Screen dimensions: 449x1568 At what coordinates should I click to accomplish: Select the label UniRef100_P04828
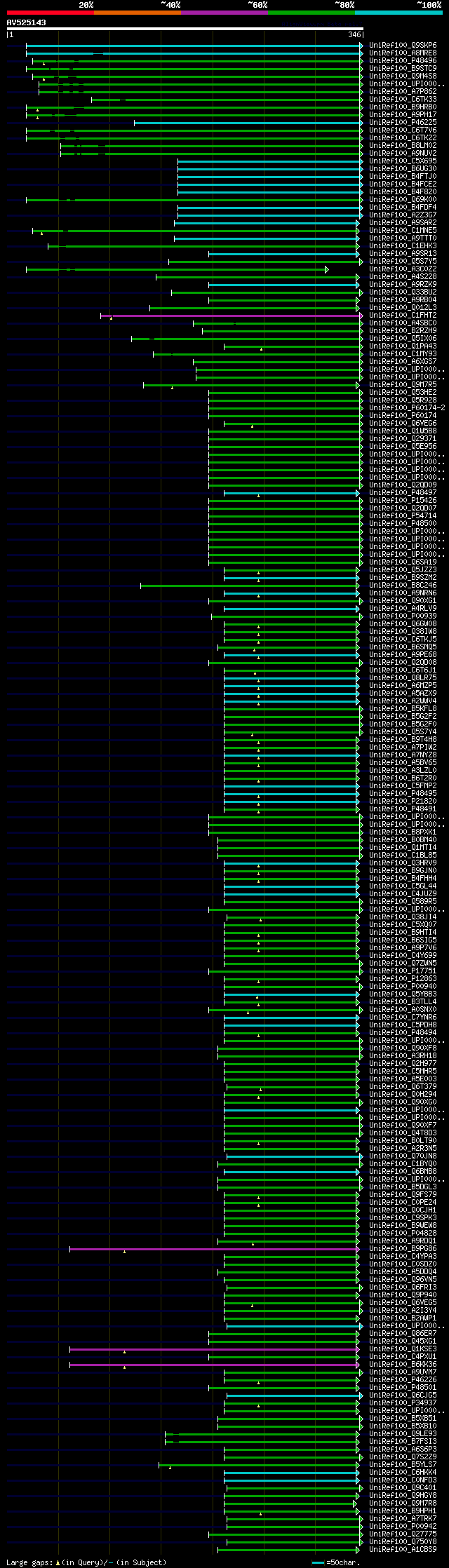coord(403,1234)
